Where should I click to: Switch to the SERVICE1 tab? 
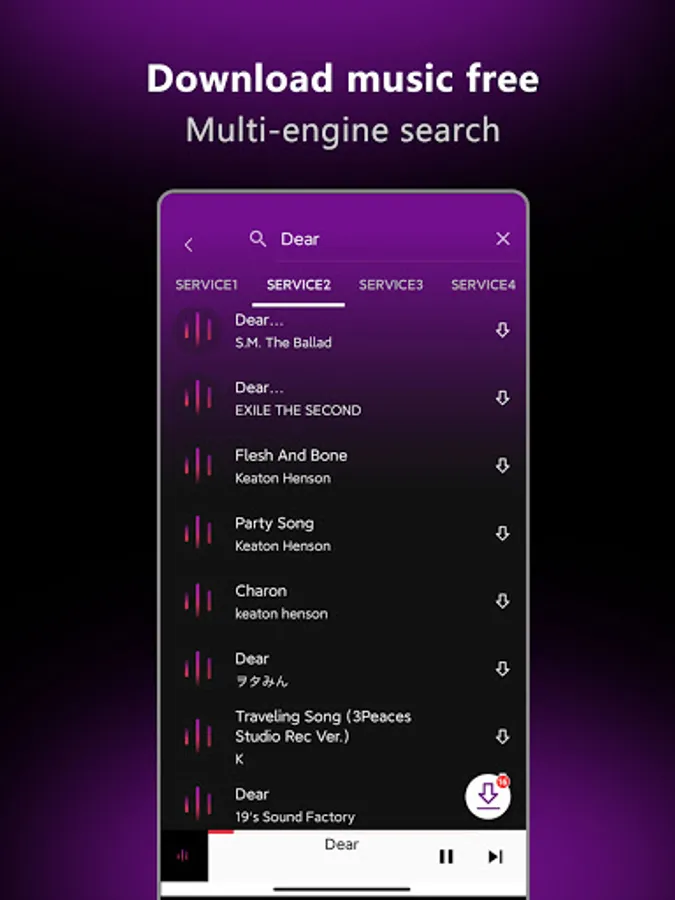pyautogui.click(x=206, y=285)
